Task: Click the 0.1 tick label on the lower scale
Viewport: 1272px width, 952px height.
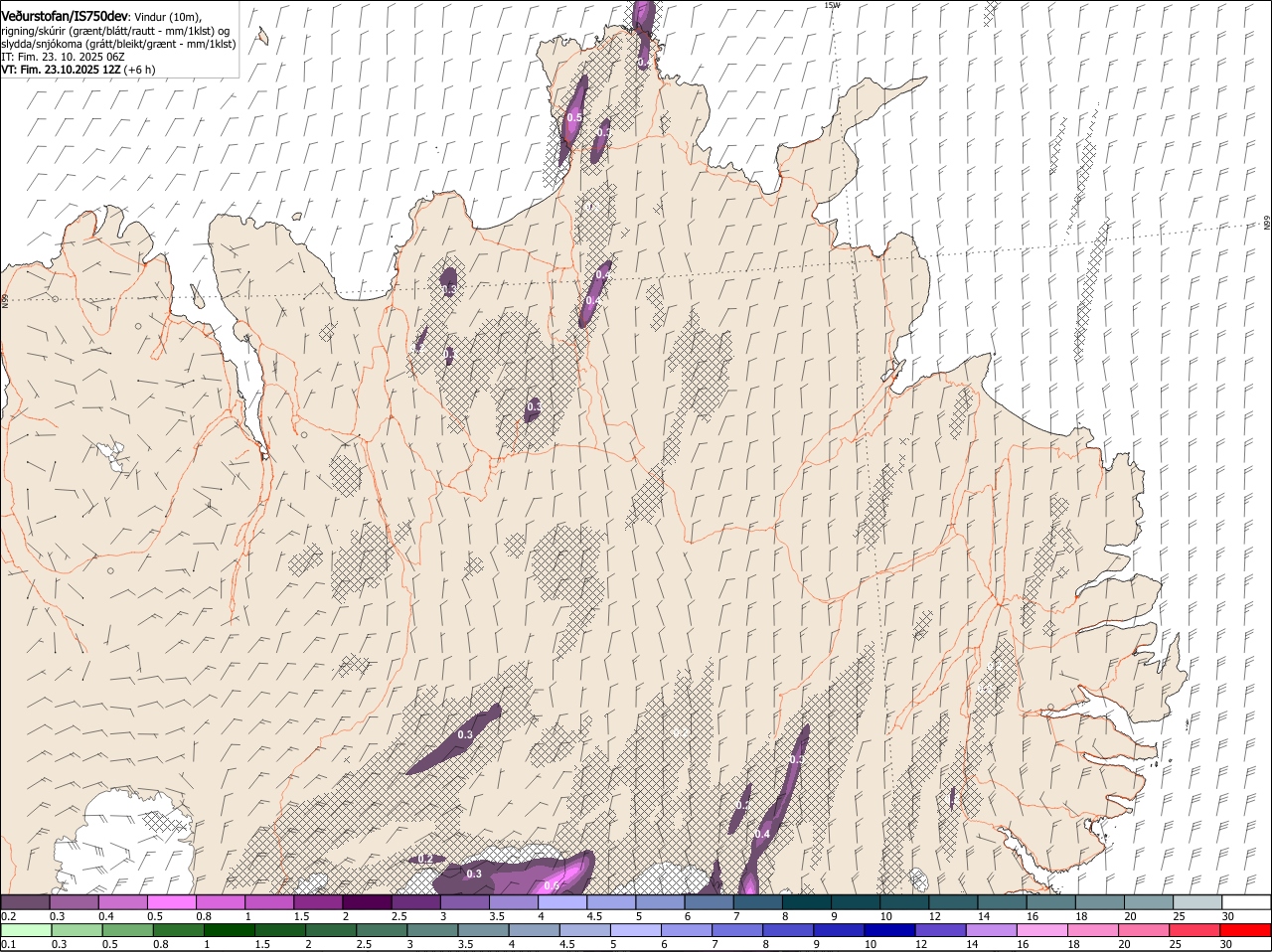Action: [x=8, y=944]
